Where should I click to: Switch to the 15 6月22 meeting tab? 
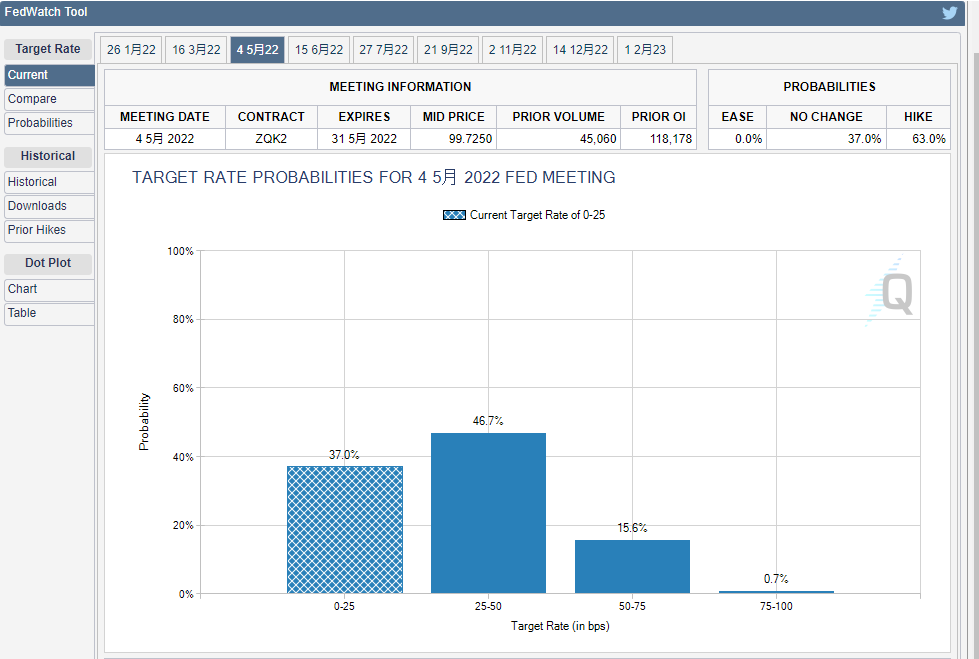point(319,50)
